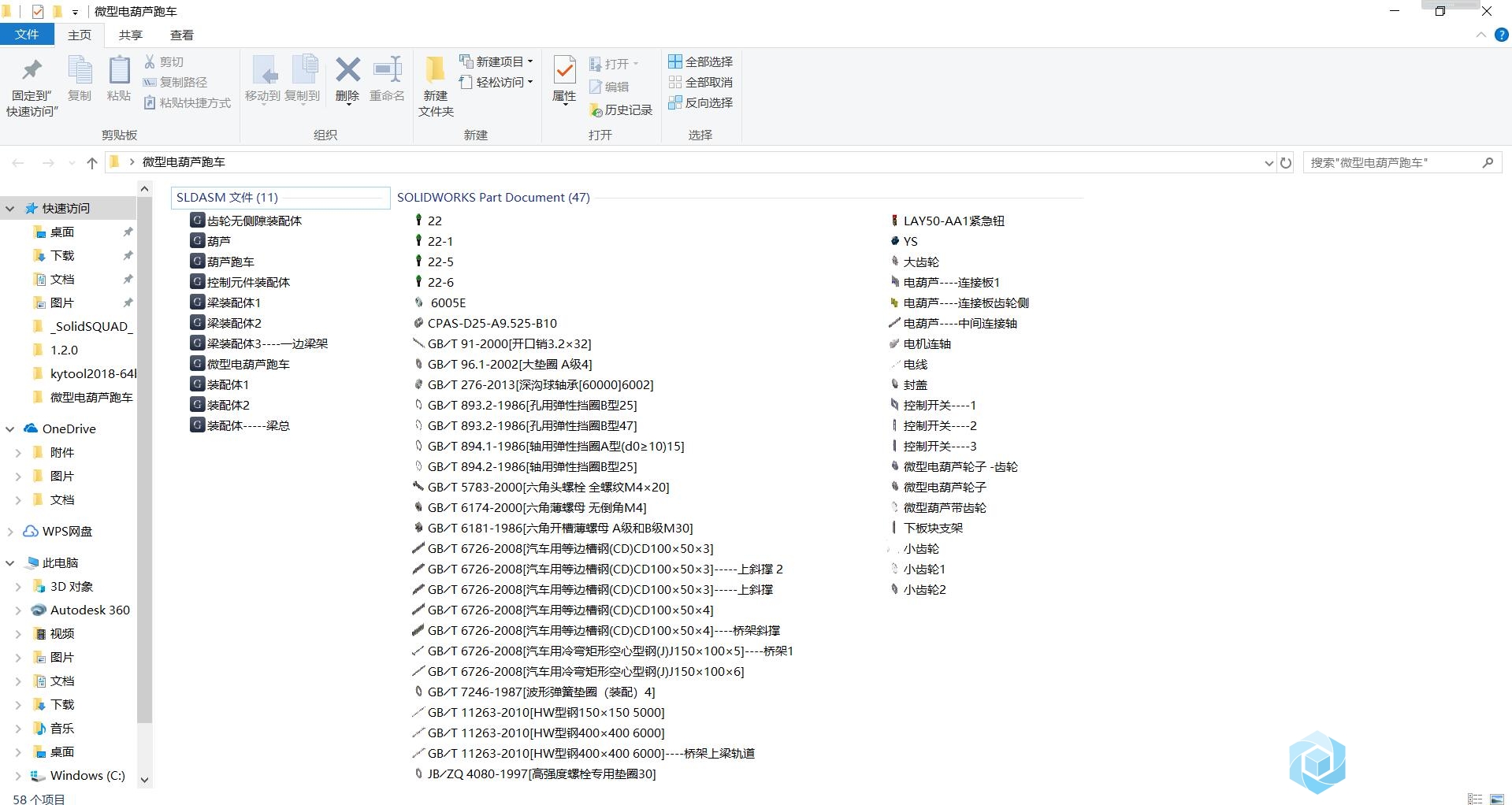Click Copy path (复制路径)

[175, 82]
